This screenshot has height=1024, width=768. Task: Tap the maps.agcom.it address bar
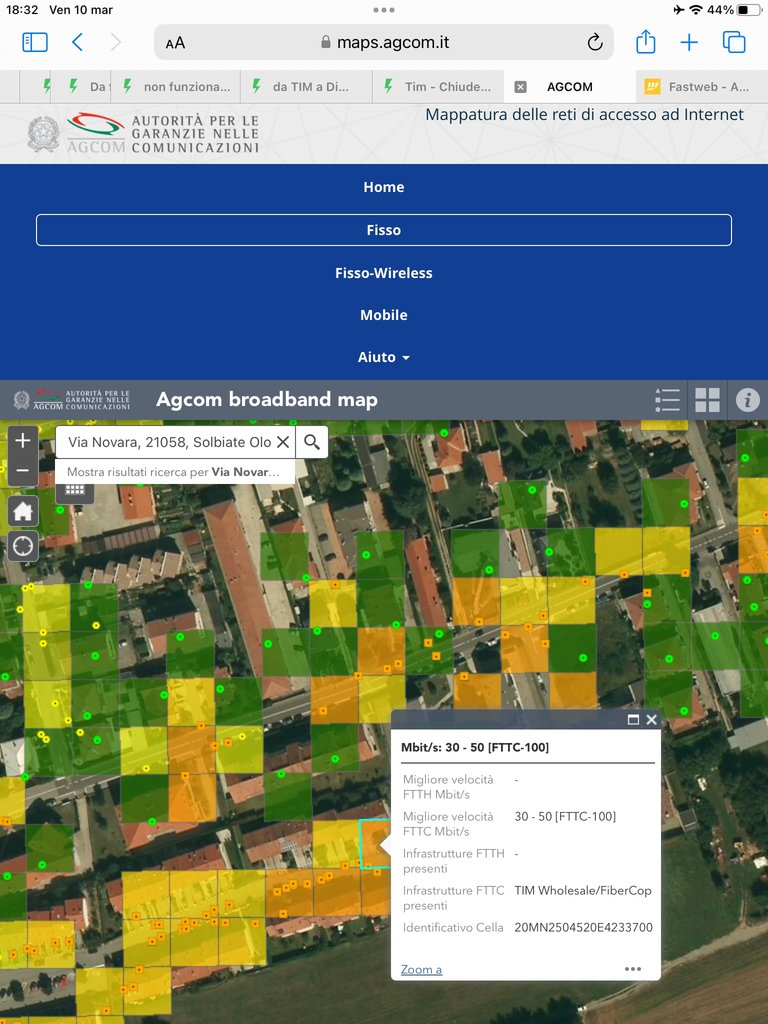coord(384,42)
